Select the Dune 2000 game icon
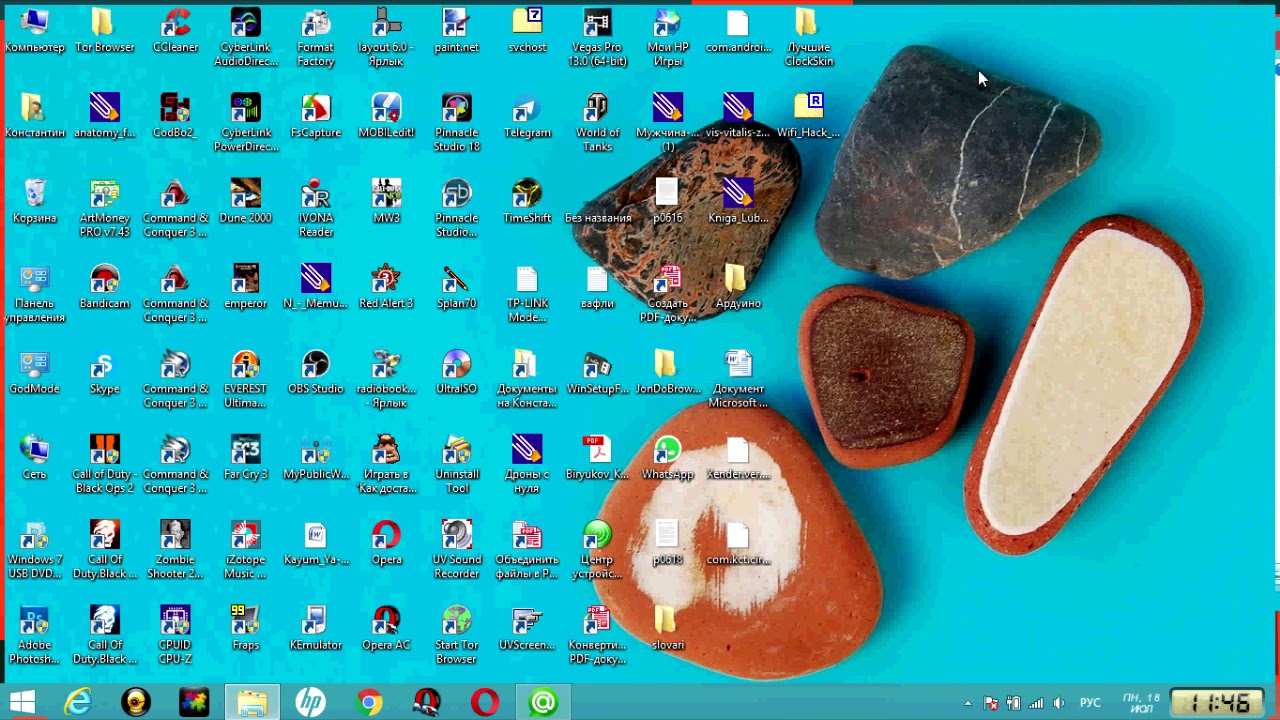The image size is (1280, 720). (245, 201)
